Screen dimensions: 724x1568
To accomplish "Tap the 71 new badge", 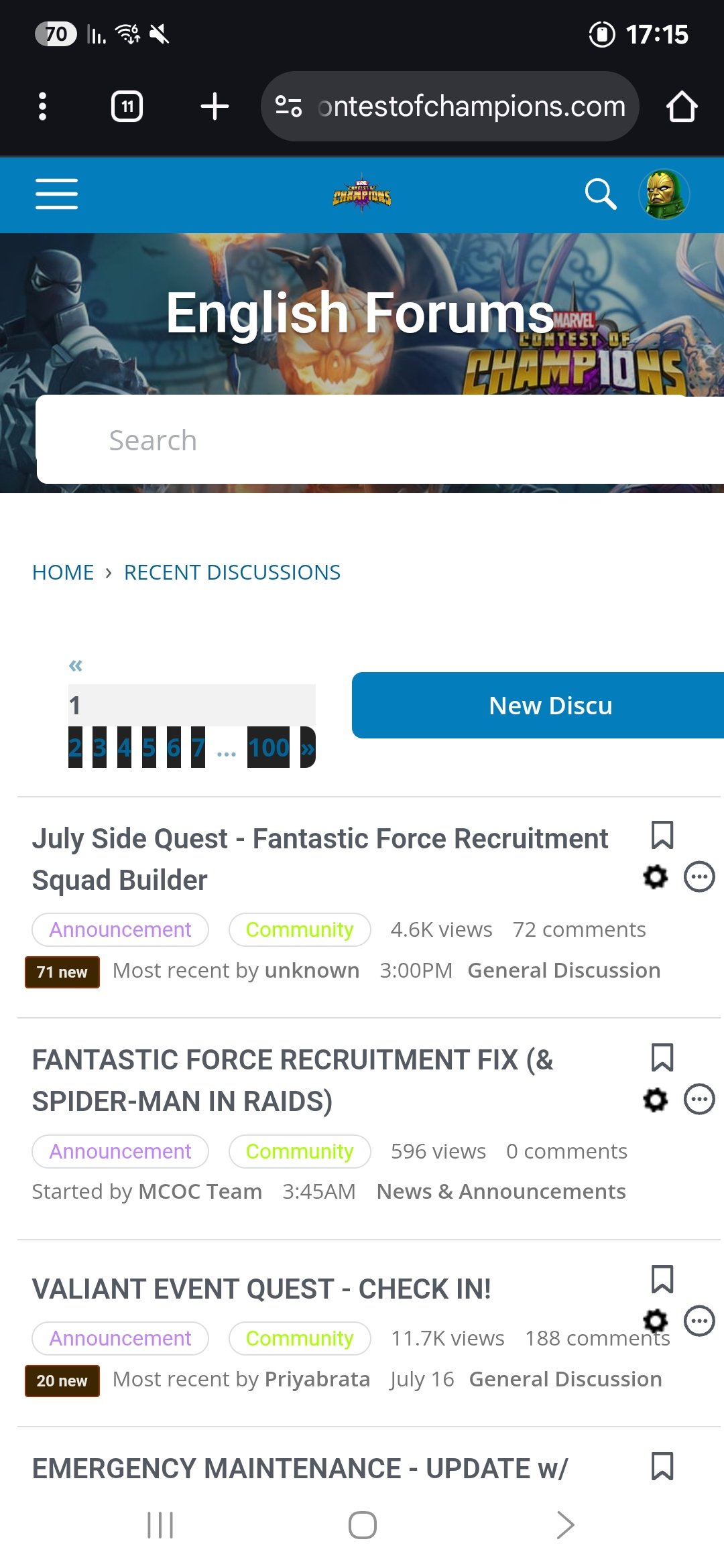I will coord(62,972).
